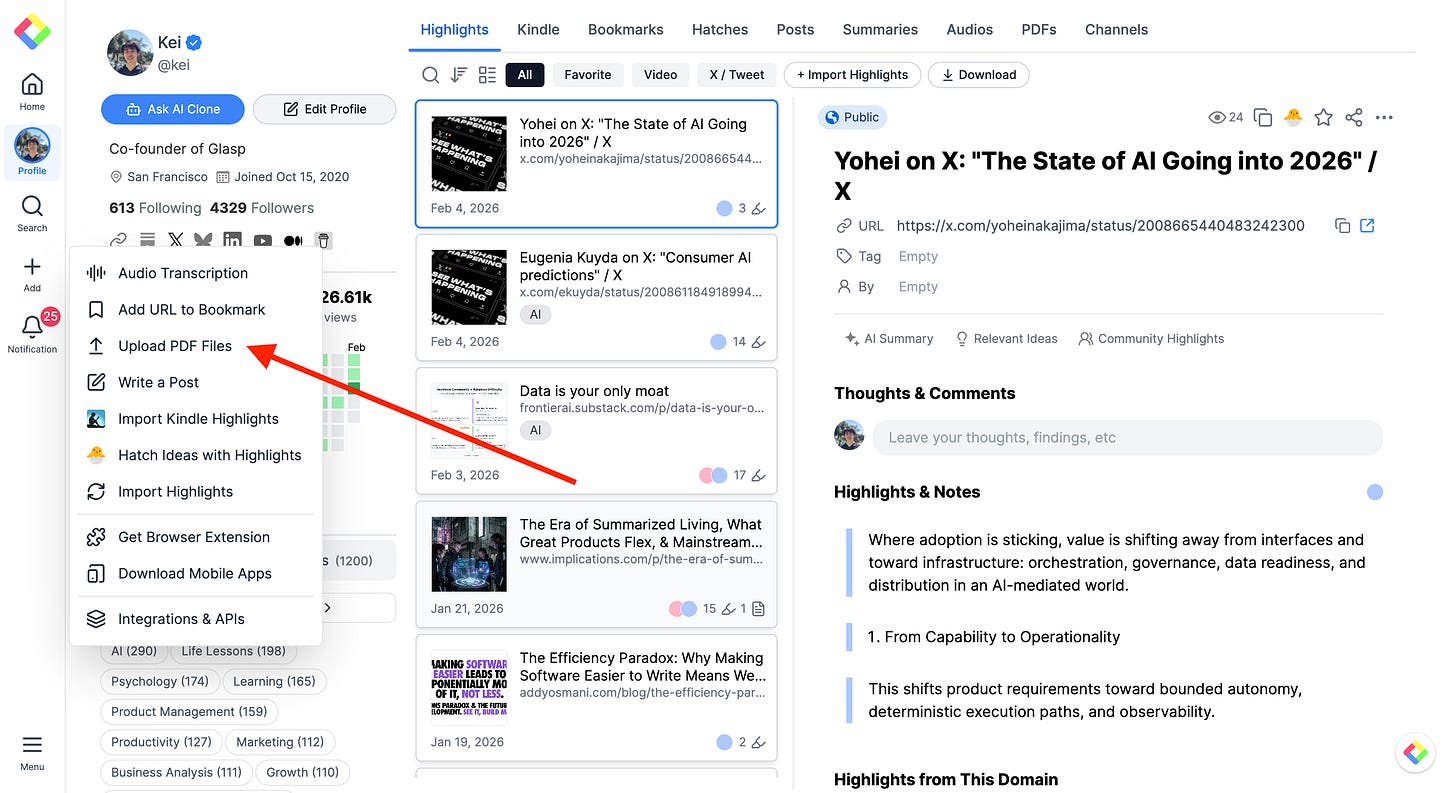
Task: Select Import Highlights in the Add menu
Action: [x=196, y=492]
